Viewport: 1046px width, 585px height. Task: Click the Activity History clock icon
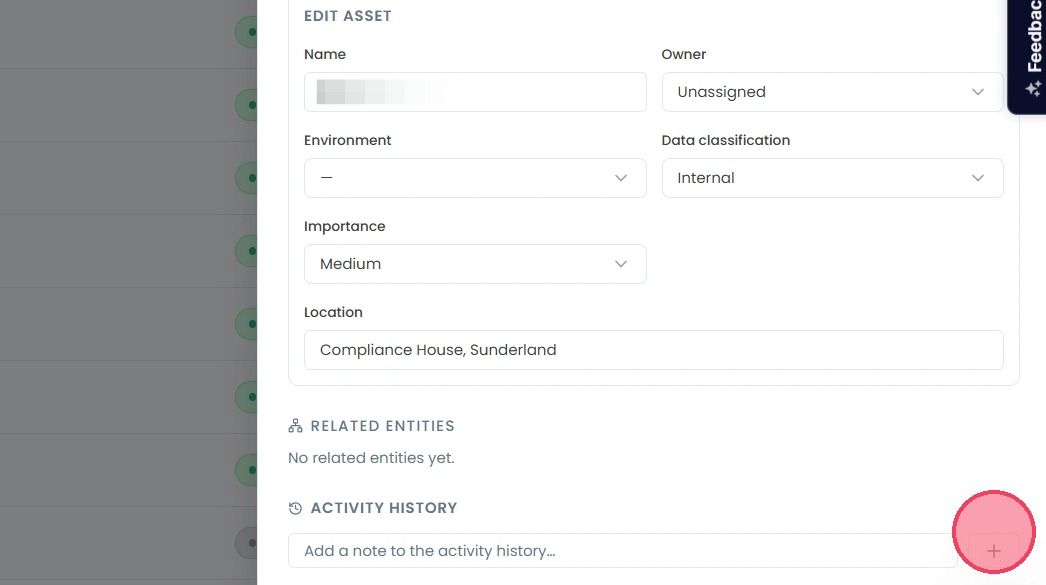point(296,508)
